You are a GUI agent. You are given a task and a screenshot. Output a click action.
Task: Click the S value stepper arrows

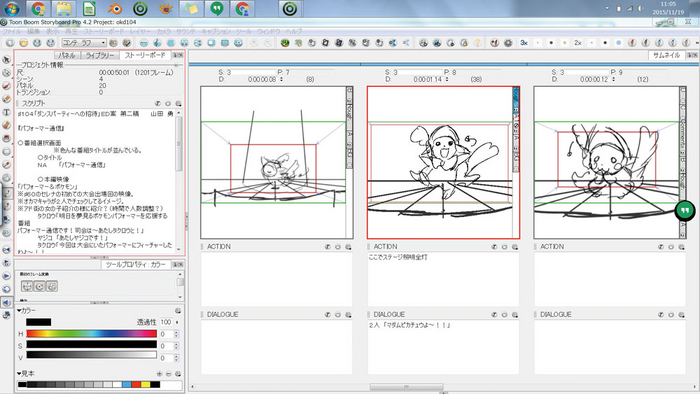pos(176,346)
